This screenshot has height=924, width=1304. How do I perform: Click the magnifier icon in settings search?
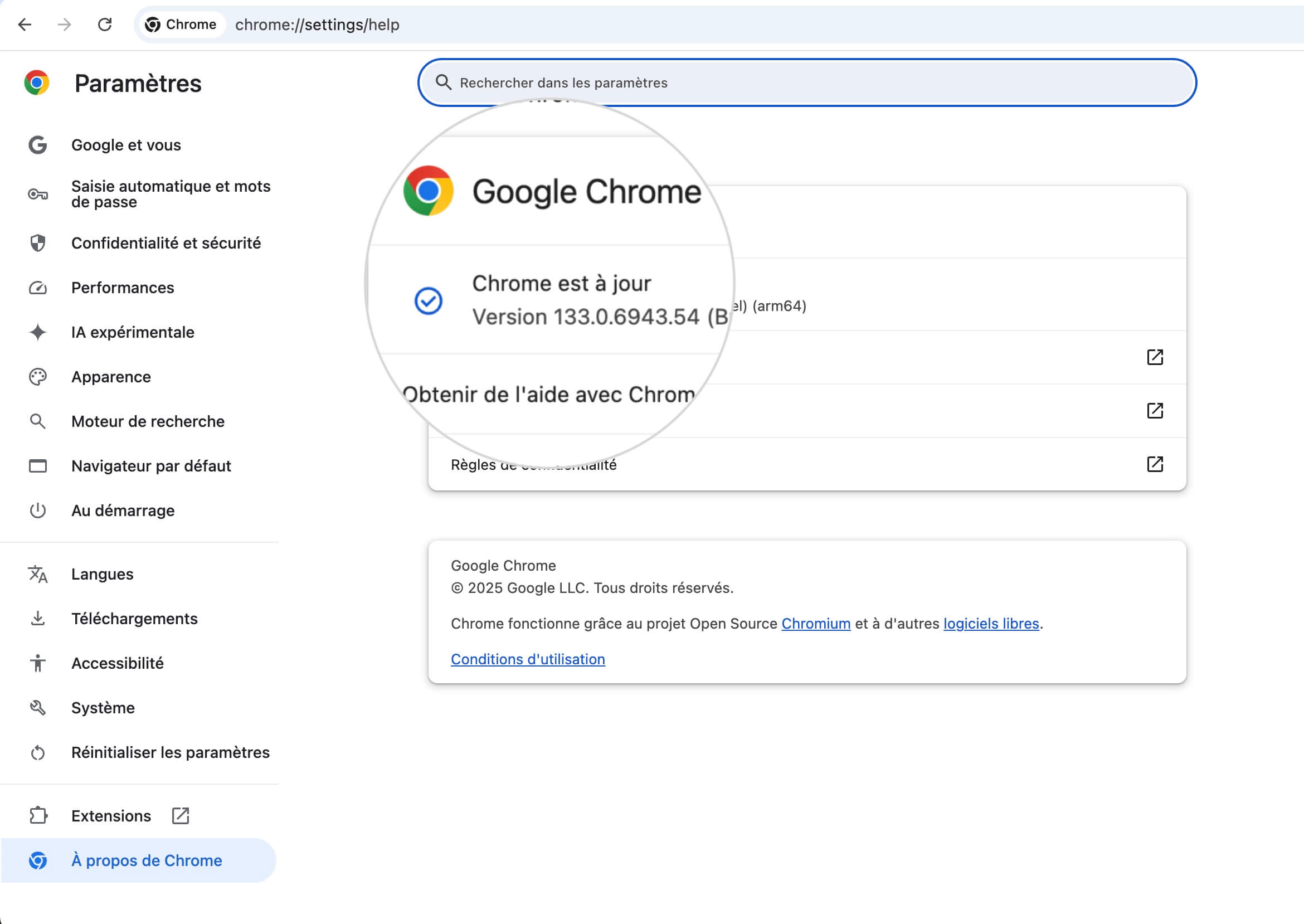443,82
